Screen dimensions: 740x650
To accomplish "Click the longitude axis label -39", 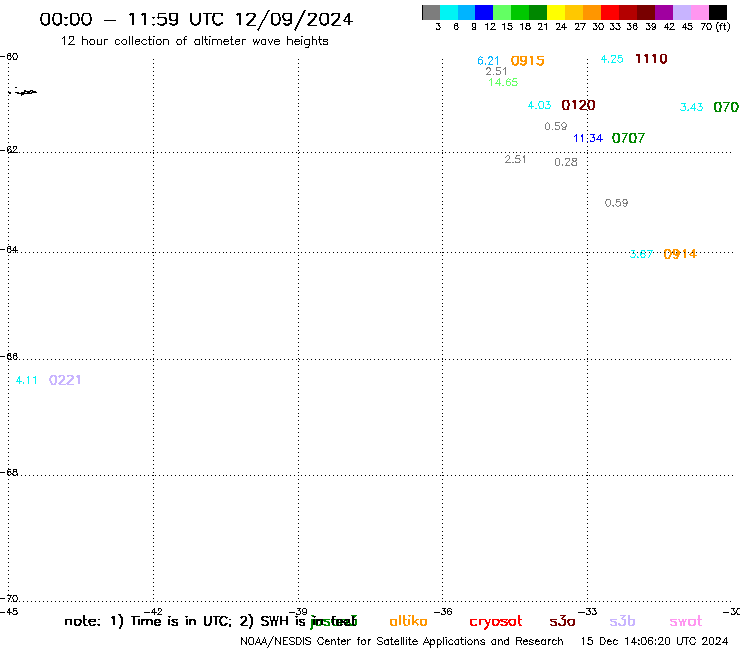I will [298, 612].
